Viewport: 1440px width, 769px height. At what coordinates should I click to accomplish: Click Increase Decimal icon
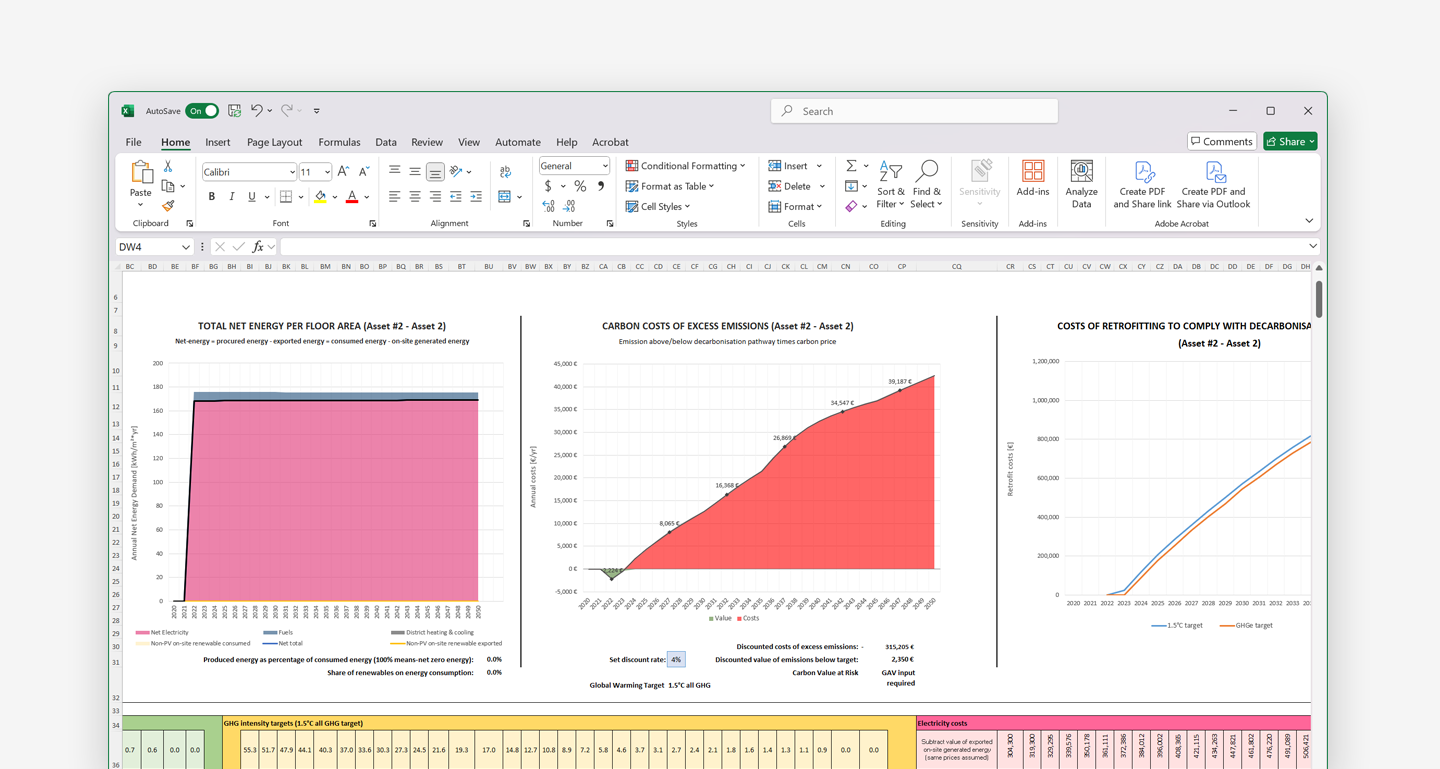pyautogui.click(x=549, y=206)
